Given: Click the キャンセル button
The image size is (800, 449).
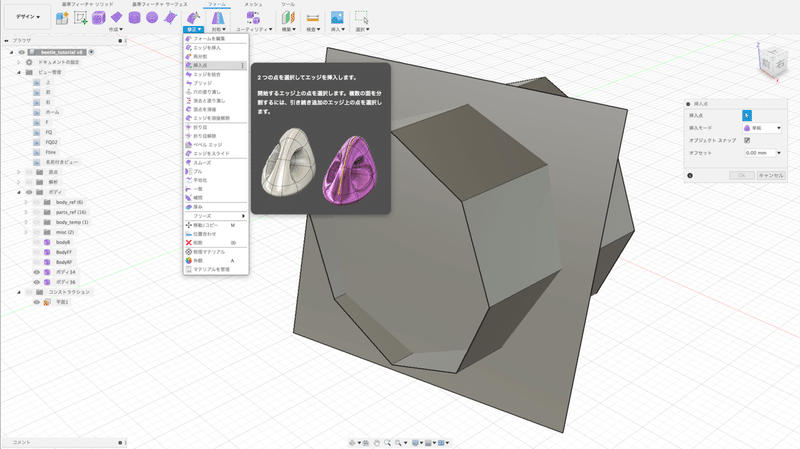Looking at the screenshot, I should click(x=771, y=176).
